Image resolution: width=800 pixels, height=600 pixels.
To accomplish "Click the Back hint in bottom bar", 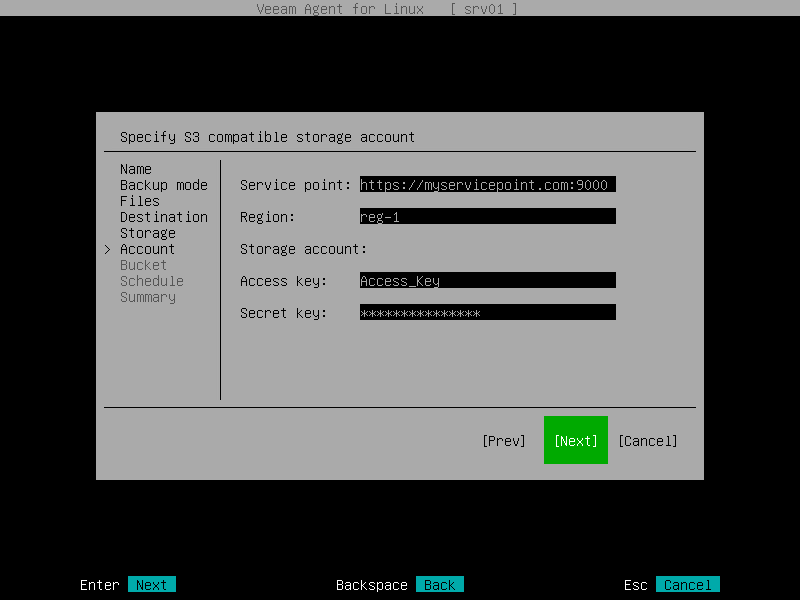I will (440, 584).
